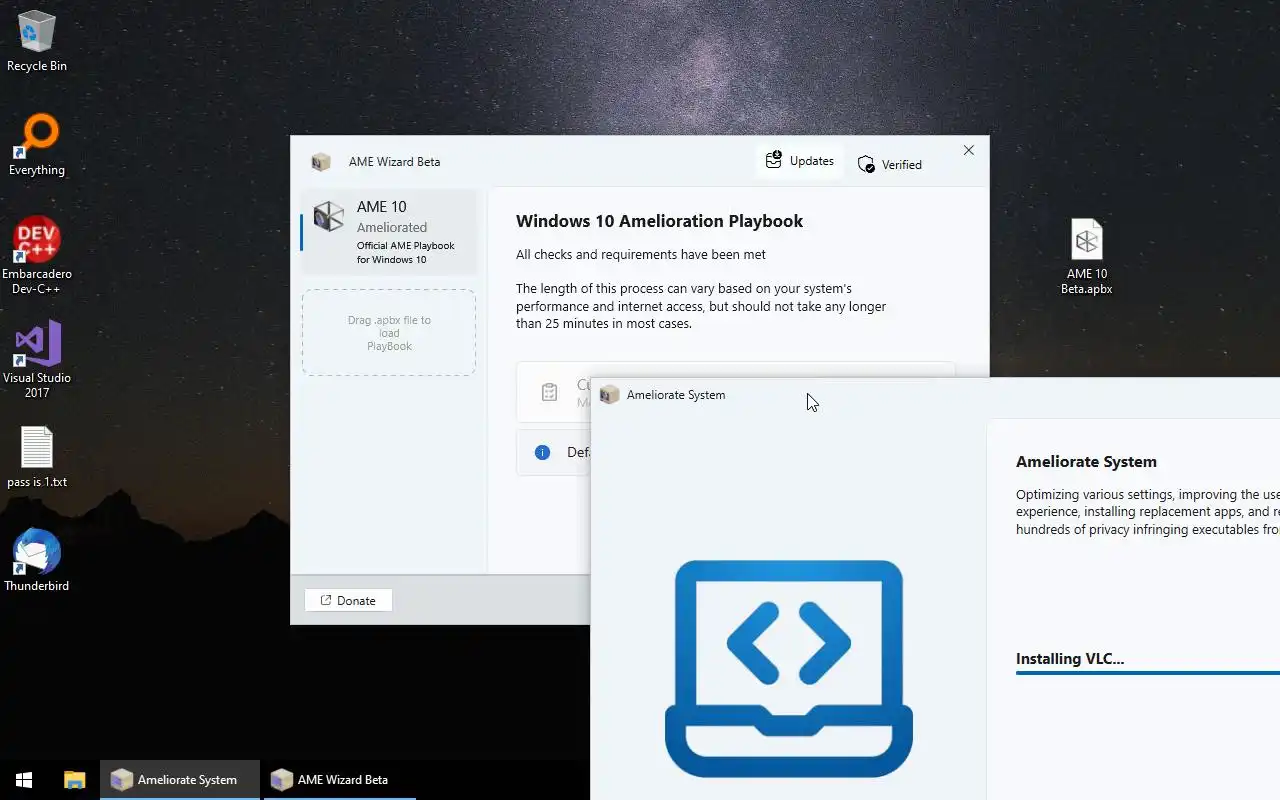The image size is (1280, 800).
Task: Click the Donate button
Action: (x=348, y=600)
